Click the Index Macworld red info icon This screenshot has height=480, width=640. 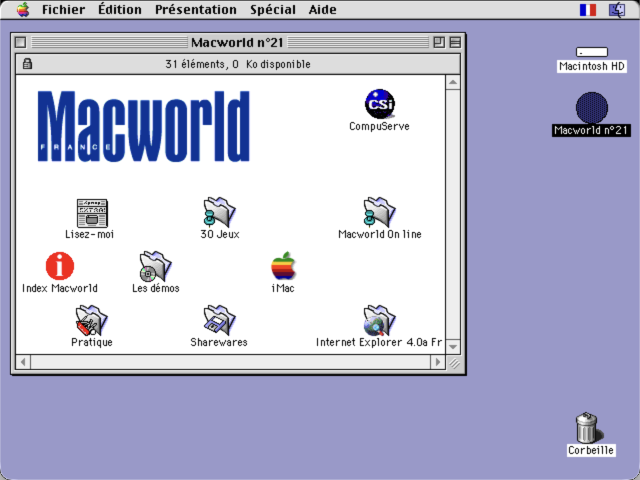point(60,266)
